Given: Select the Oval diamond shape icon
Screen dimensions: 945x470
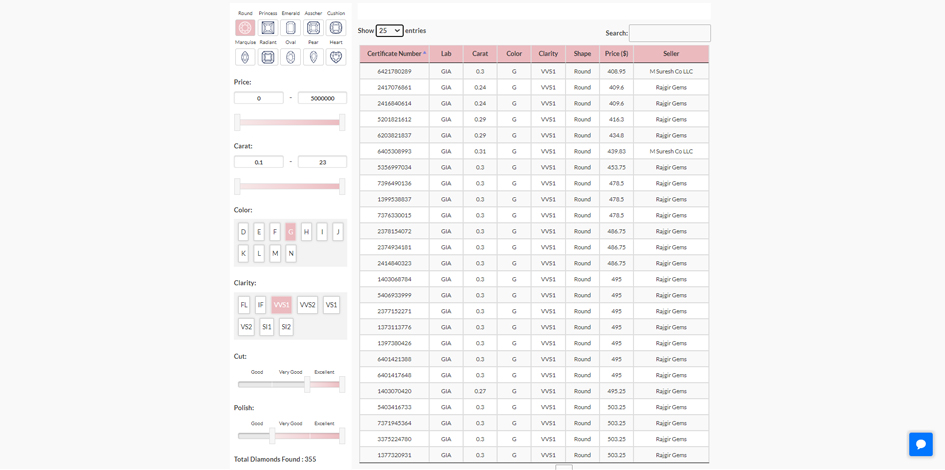Looking at the screenshot, I should [290, 57].
